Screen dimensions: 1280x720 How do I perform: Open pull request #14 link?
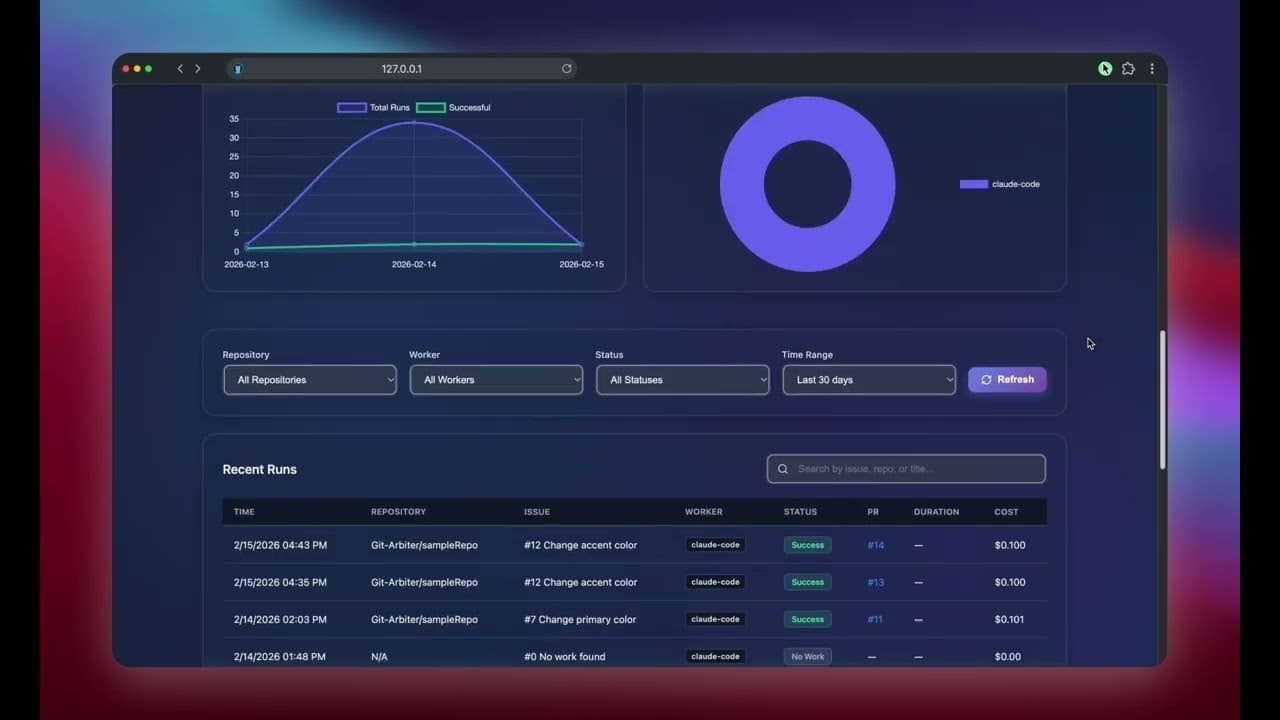(x=875, y=545)
